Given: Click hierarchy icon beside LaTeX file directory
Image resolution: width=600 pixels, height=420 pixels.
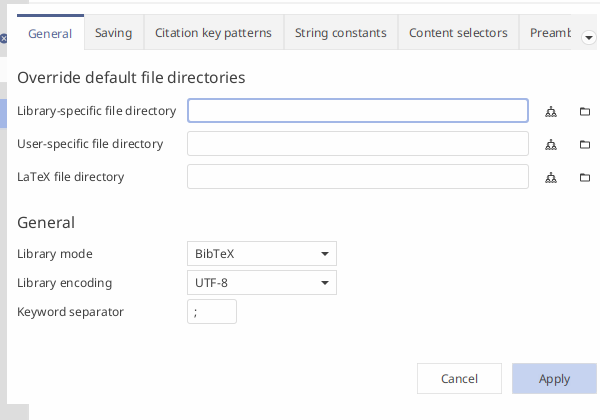Looking at the screenshot, I should [x=551, y=177].
